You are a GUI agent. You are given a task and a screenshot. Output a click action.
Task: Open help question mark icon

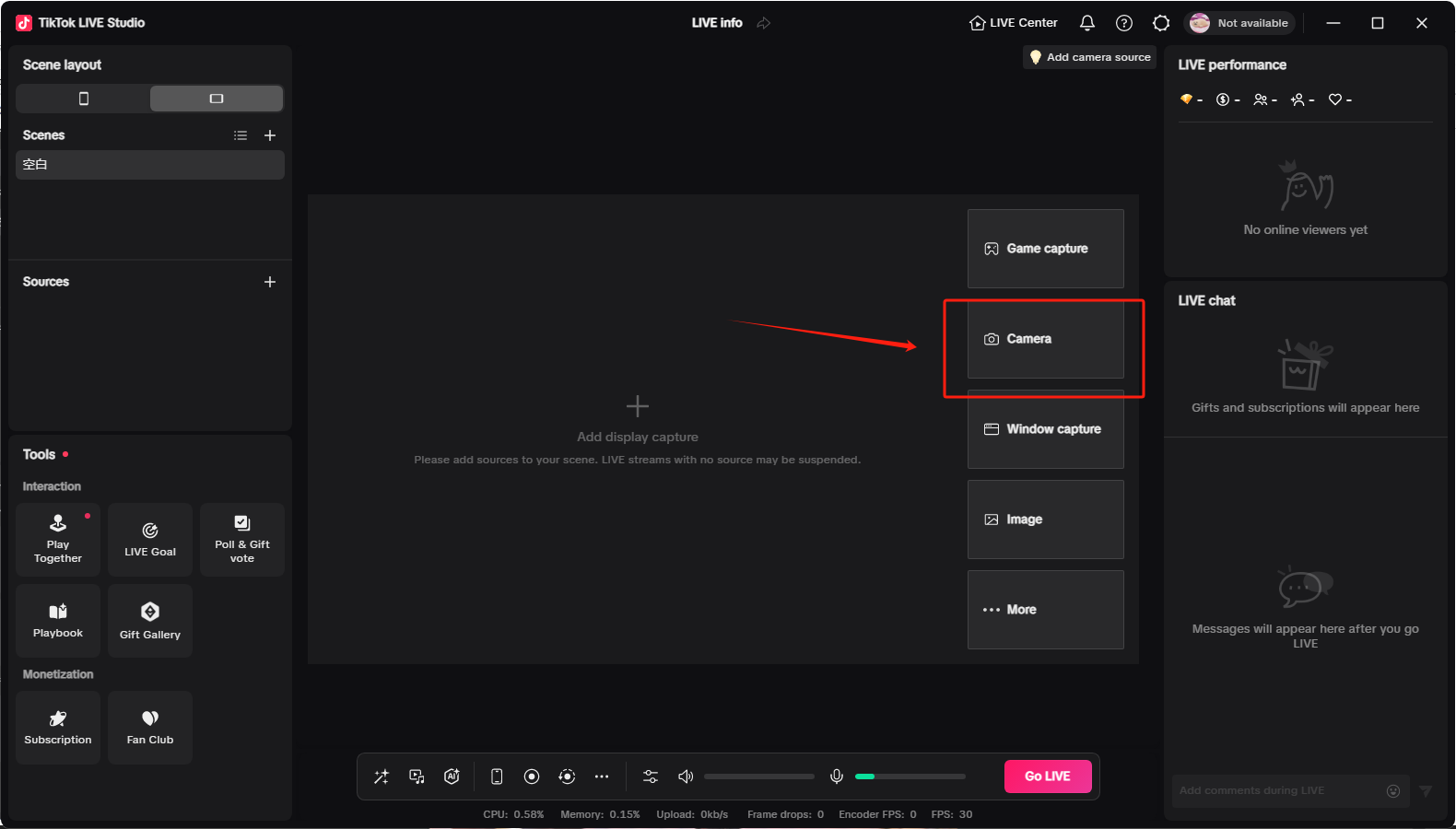click(1124, 23)
